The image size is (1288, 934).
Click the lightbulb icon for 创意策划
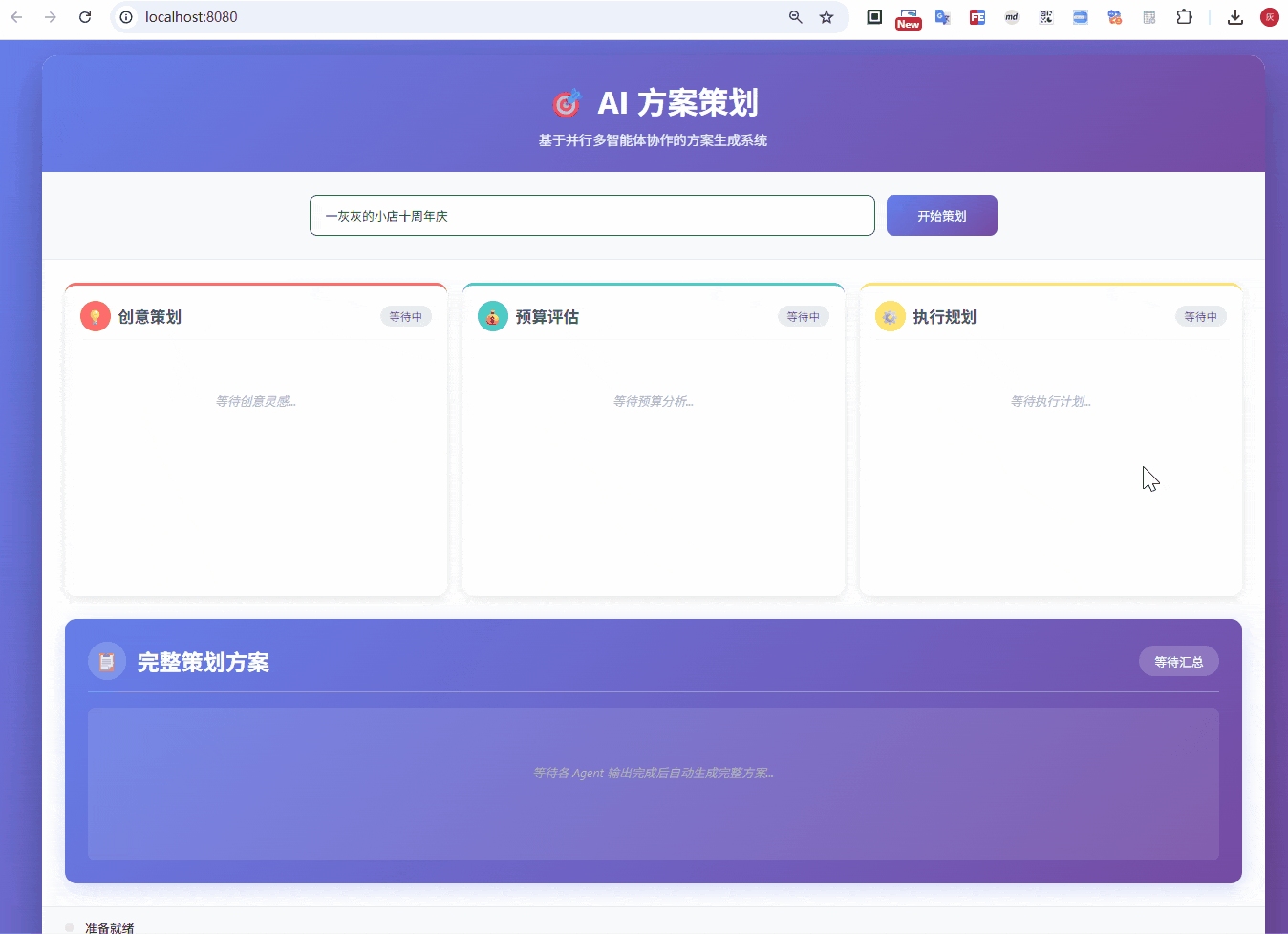96,317
